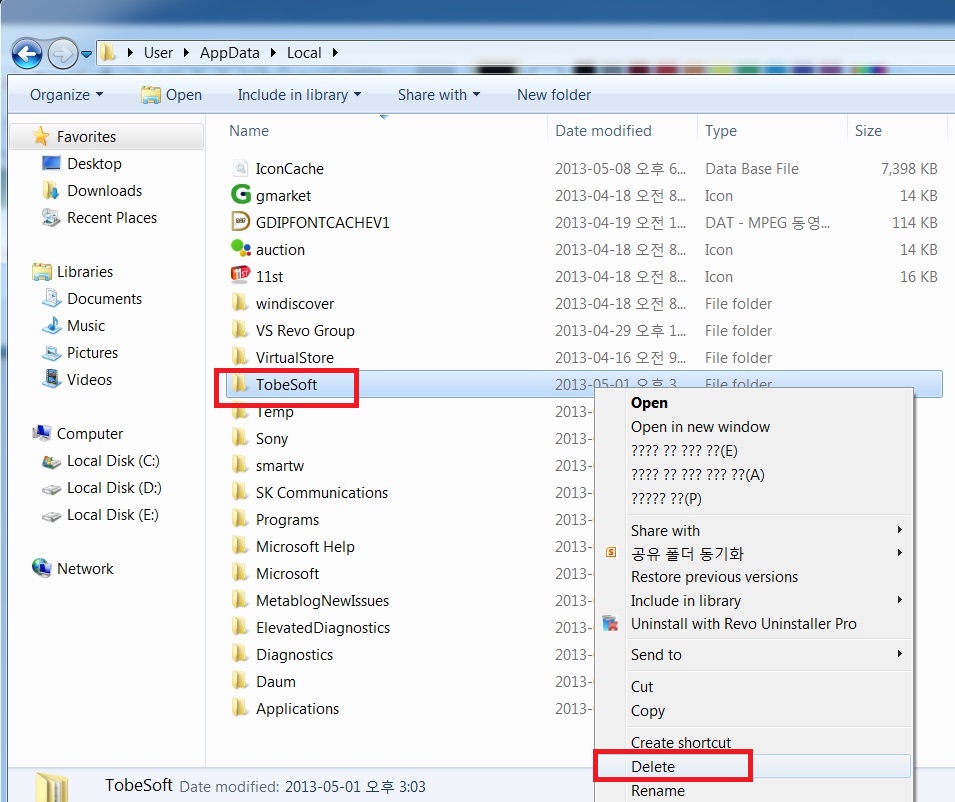Click AppData in the address breadcrumb
The height and width of the screenshot is (802, 955).
click(x=227, y=53)
